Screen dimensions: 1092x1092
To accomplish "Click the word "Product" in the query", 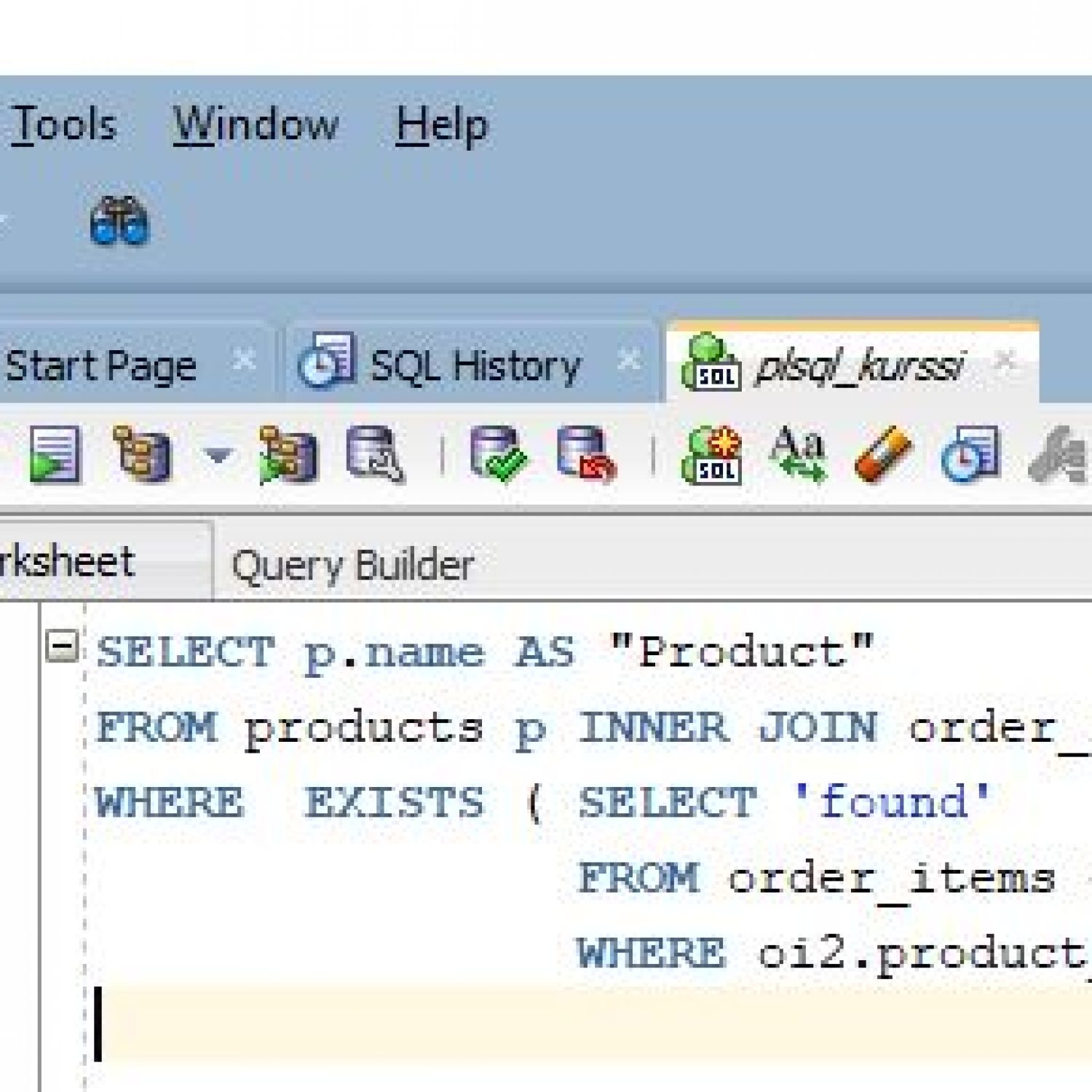I will (x=742, y=652).
